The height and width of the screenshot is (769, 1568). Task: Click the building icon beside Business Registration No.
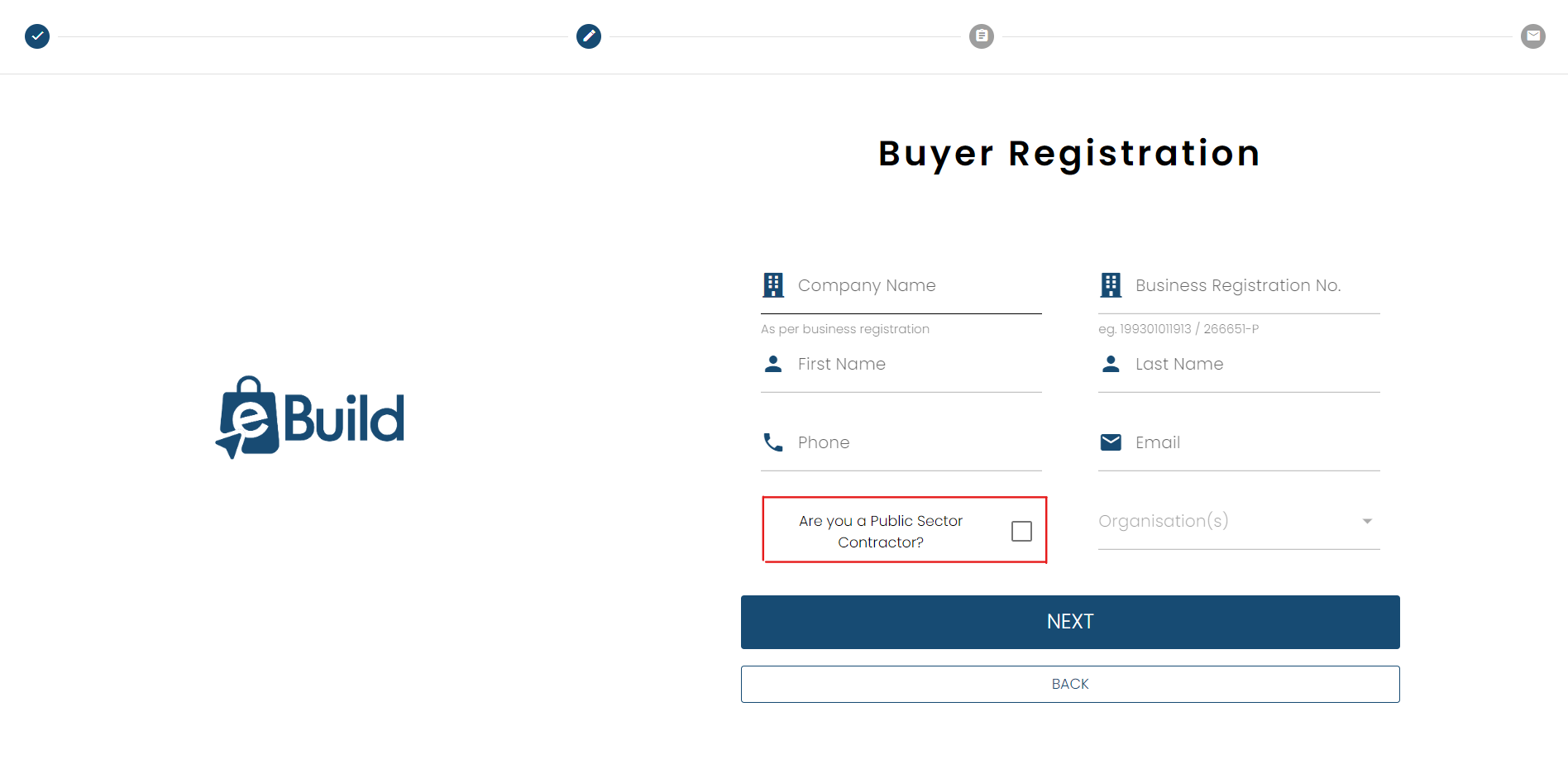click(x=1111, y=285)
